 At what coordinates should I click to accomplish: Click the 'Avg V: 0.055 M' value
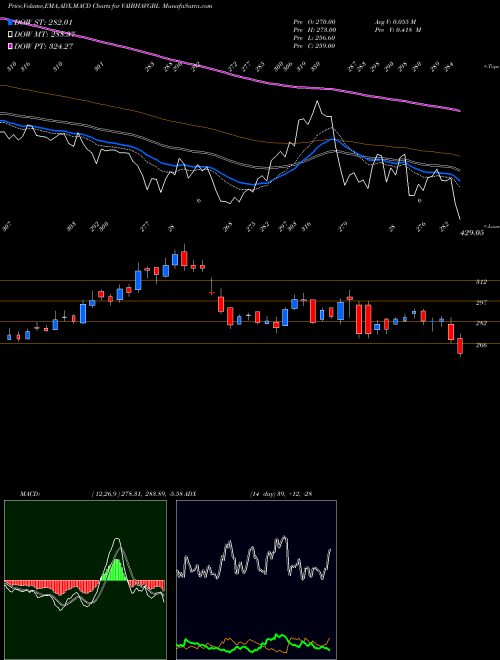pos(397,22)
